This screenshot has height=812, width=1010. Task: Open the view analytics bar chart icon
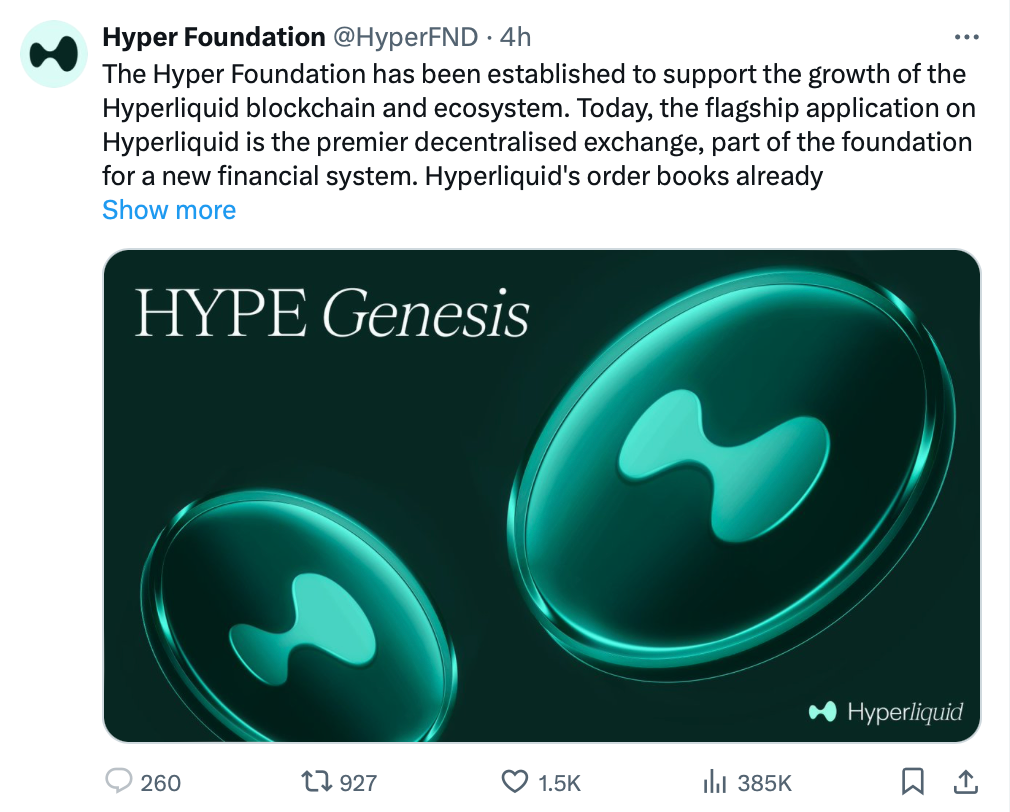click(714, 782)
